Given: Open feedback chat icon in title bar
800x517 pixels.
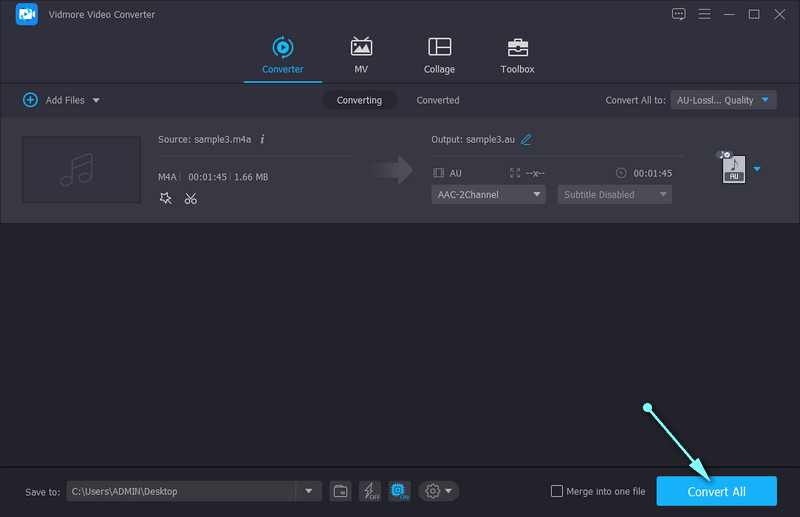Looking at the screenshot, I should (679, 14).
